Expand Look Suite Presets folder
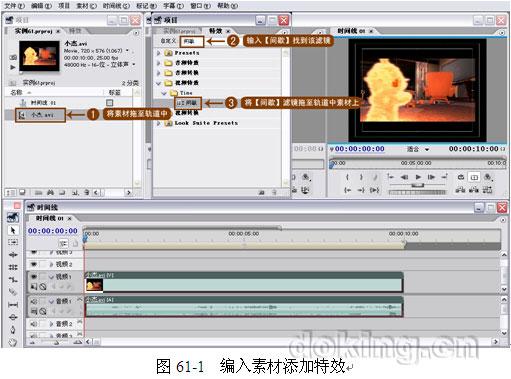 point(159,123)
